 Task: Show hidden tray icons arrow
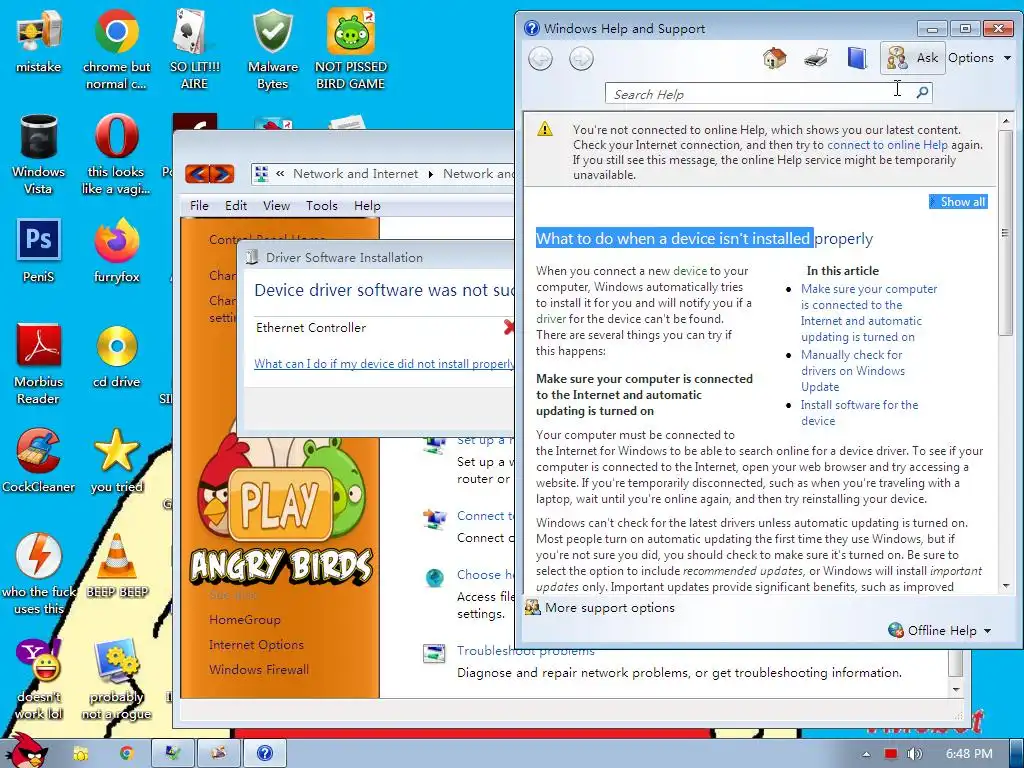click(866, 754)
